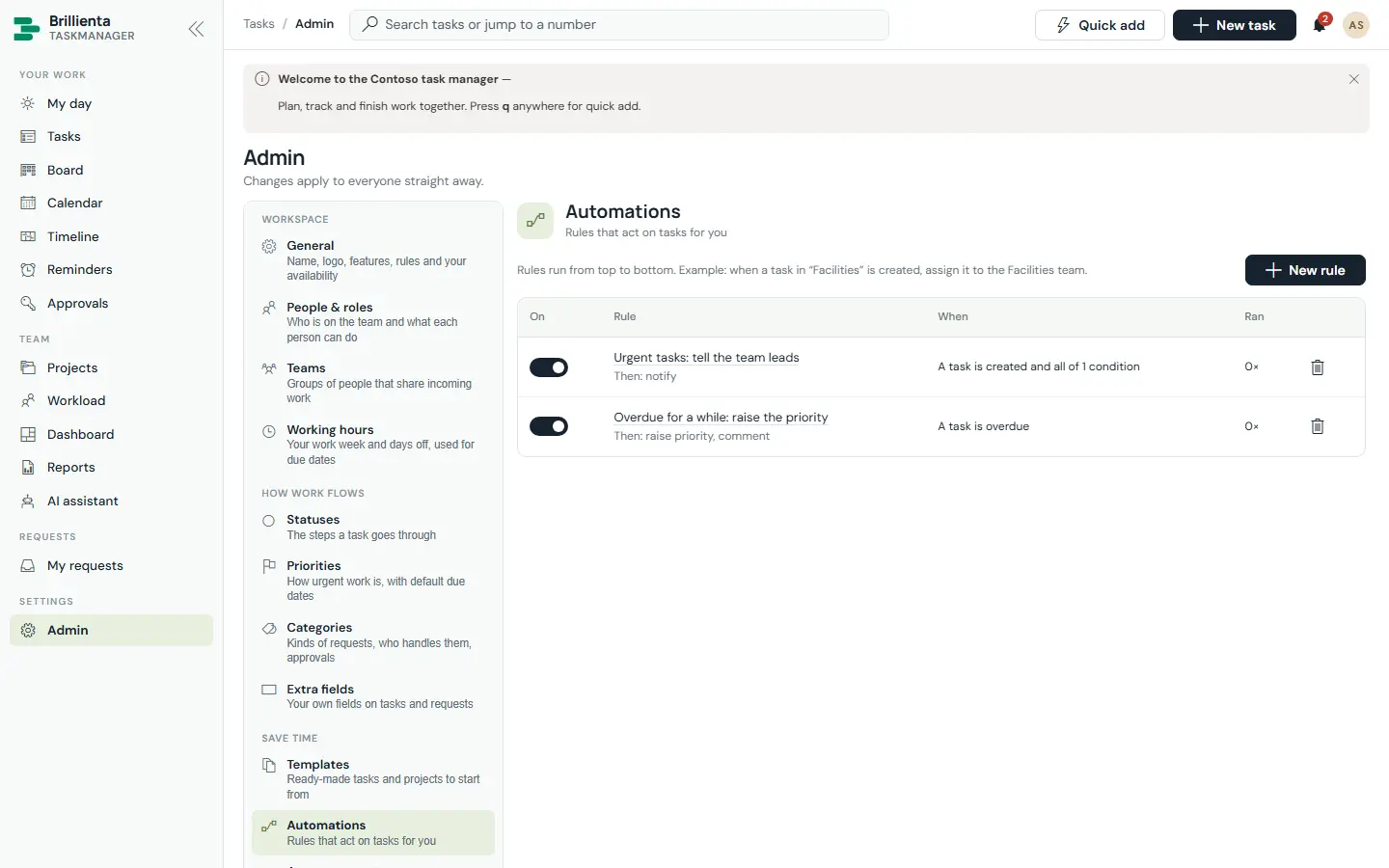
Task: Open Teams settings
Action: tap(373, 383)
